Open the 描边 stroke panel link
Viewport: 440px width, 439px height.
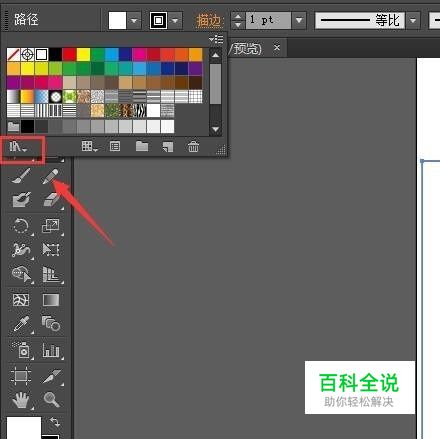[x=209, y=21]
